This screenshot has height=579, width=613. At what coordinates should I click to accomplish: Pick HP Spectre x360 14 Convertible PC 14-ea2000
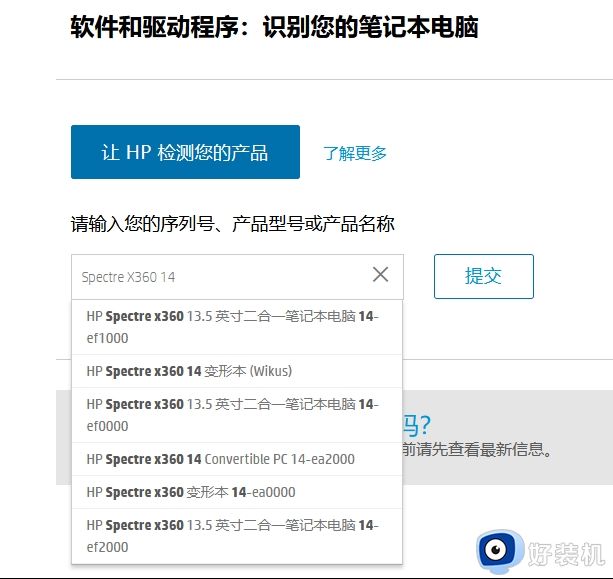[237, 459]
